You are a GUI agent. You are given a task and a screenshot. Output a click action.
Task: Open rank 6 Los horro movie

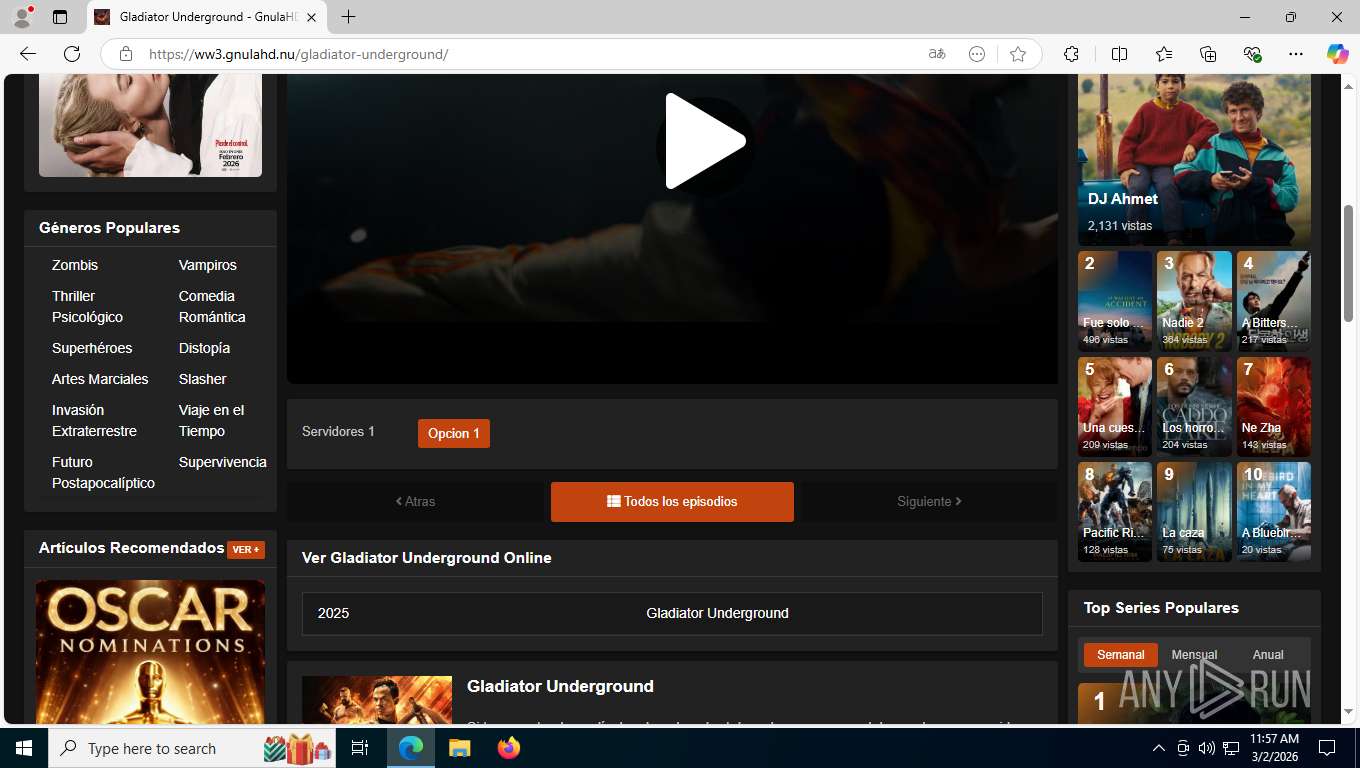1194,406
